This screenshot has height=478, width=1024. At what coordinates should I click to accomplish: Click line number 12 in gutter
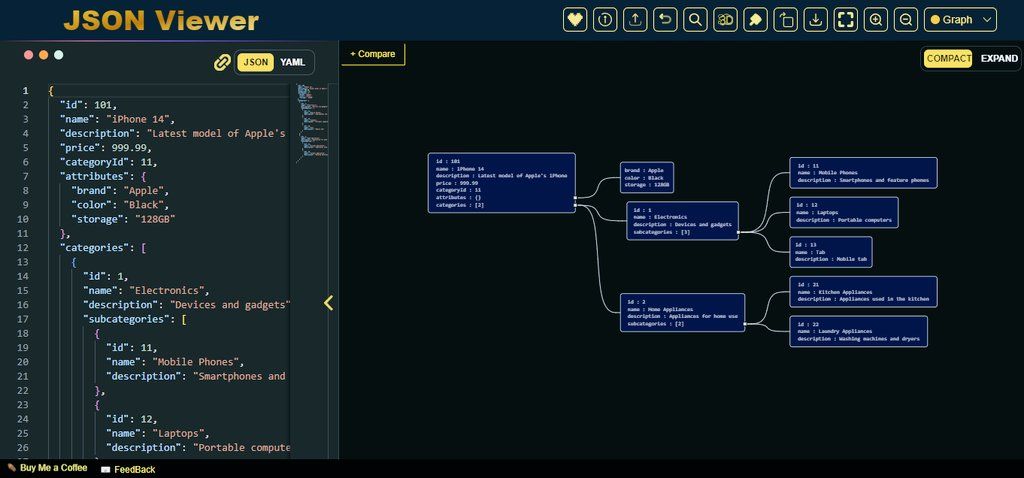[x=24, y=247]
